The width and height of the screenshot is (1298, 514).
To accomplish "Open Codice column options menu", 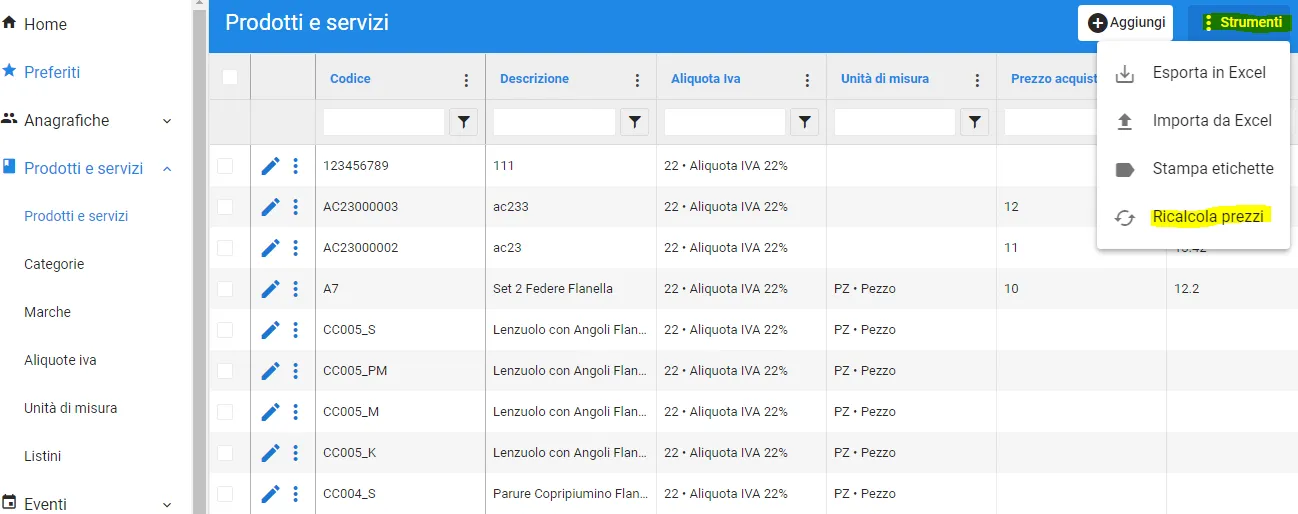I will click(466, 80).
